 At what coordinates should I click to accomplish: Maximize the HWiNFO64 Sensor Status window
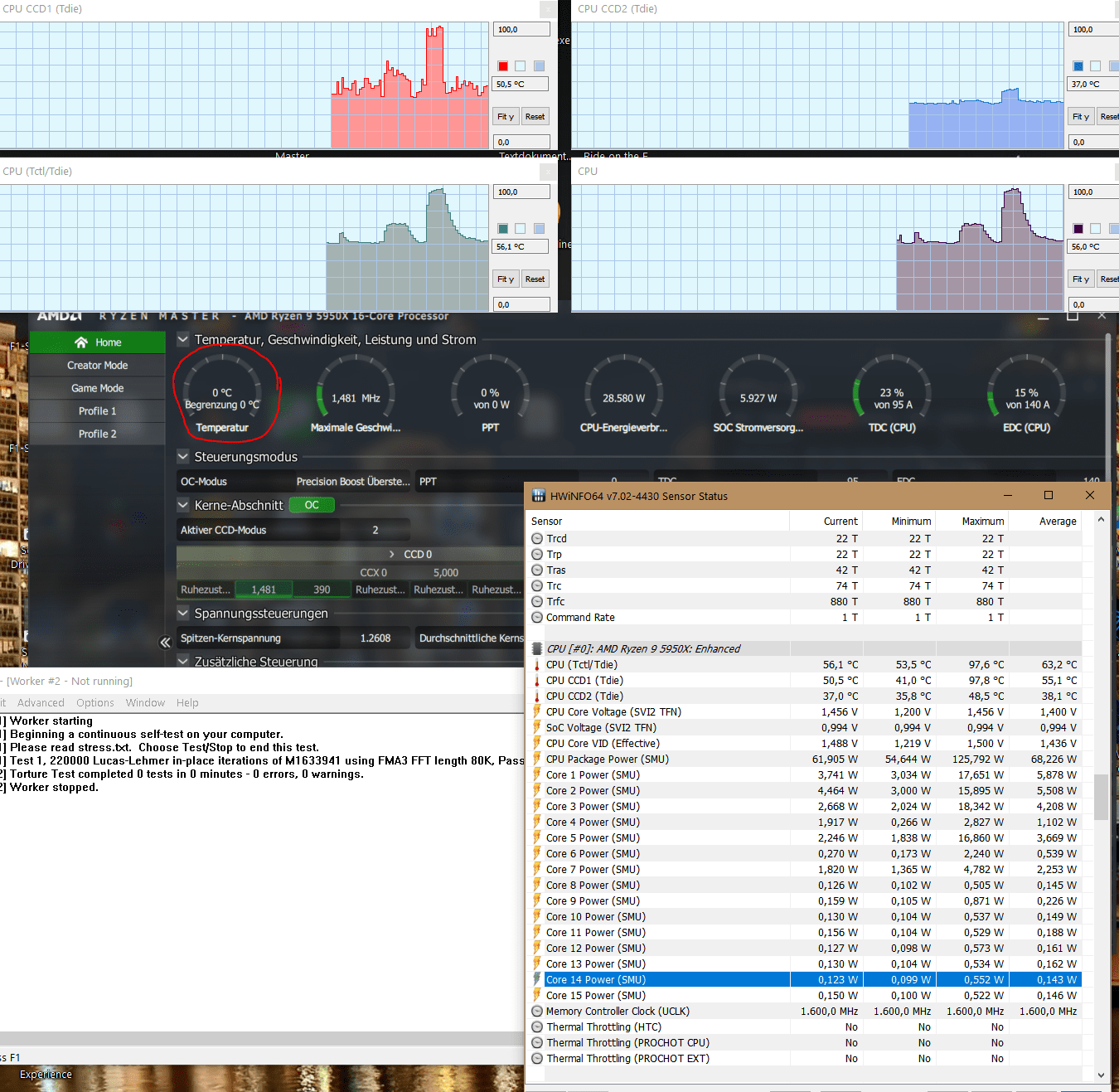(1049, 495)
